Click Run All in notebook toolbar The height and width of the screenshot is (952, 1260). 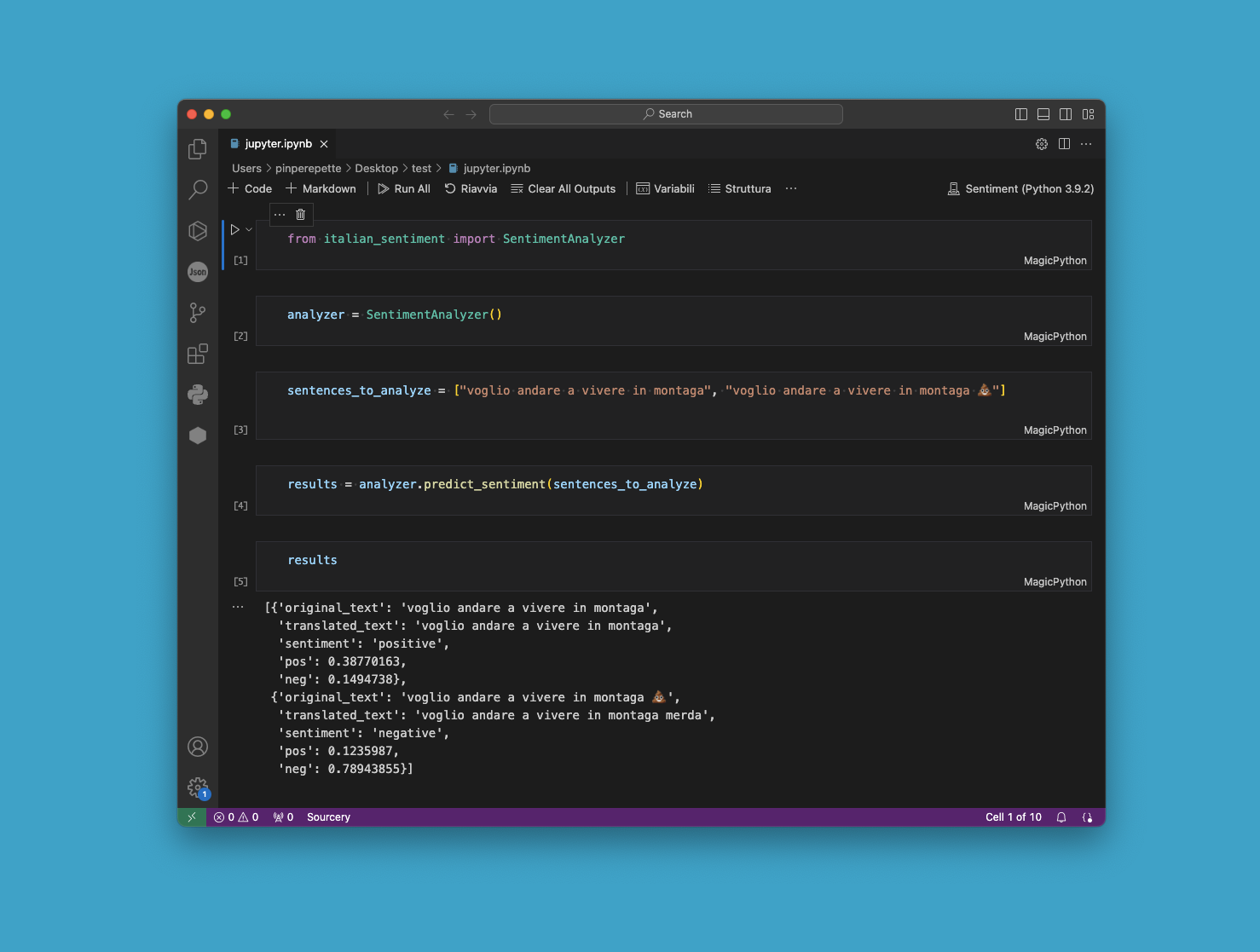[404, 189]
